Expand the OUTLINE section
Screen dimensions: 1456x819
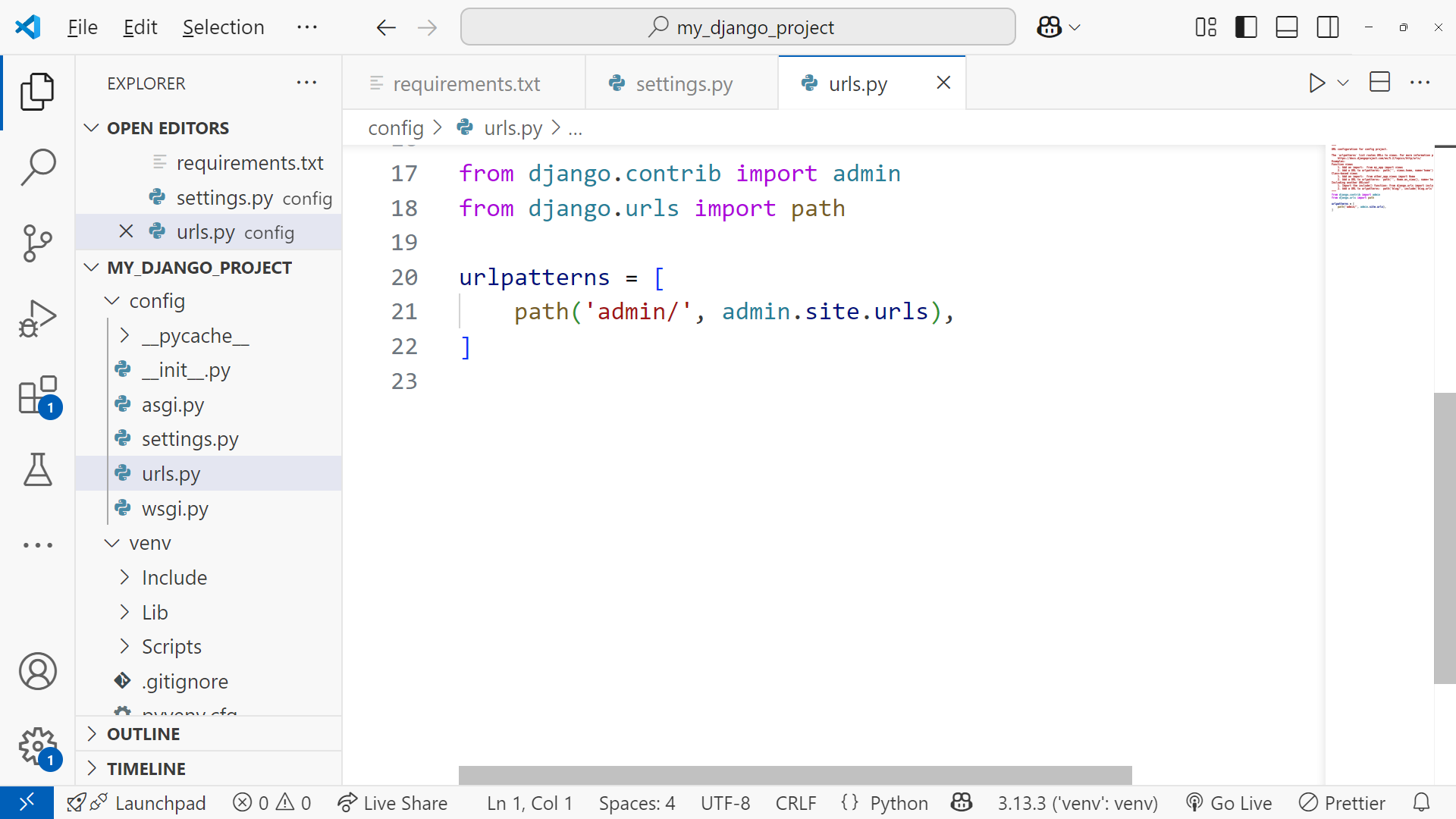pos(143,734)
